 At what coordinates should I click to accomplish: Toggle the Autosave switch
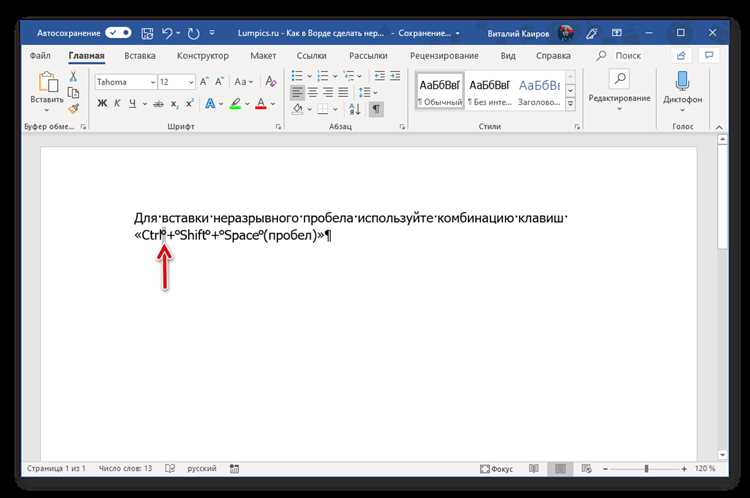coord(118,33)
